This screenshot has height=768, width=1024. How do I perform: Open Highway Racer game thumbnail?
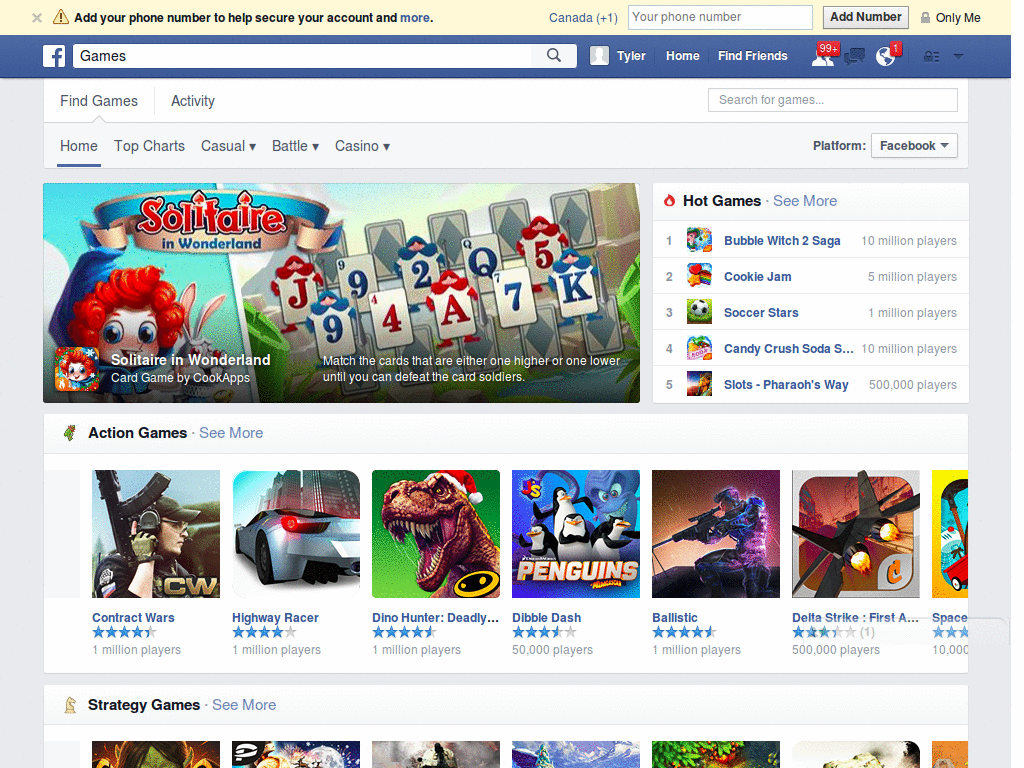pos(296,534)
